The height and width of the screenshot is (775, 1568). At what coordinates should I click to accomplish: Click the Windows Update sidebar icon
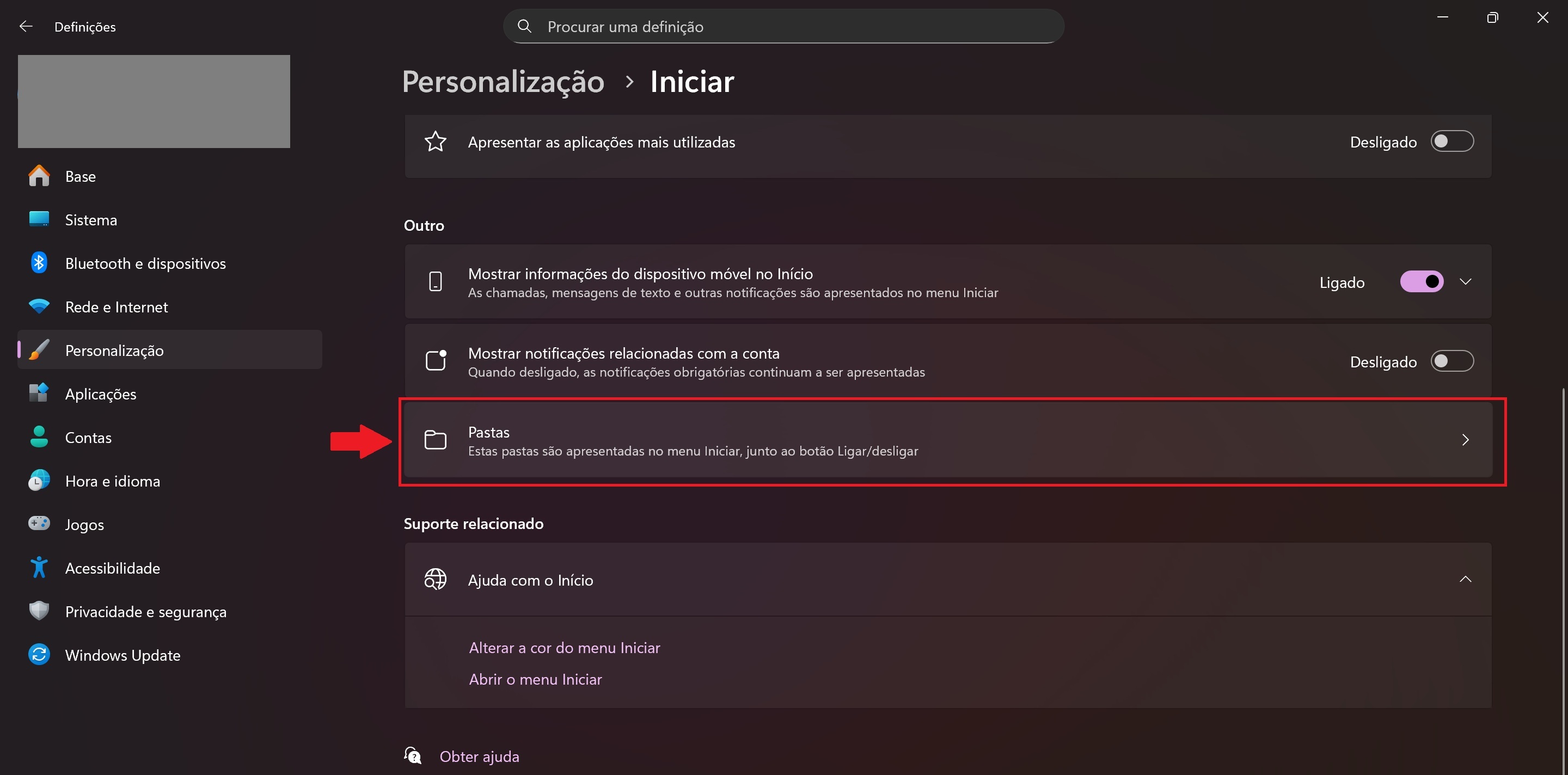pyautogui.click(x=39, y=655)
